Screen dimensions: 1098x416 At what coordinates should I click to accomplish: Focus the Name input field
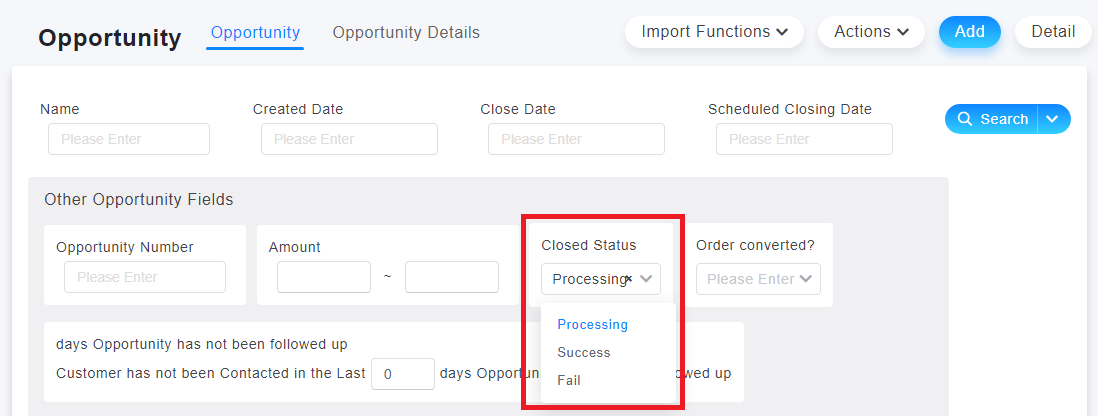(129, 139)
